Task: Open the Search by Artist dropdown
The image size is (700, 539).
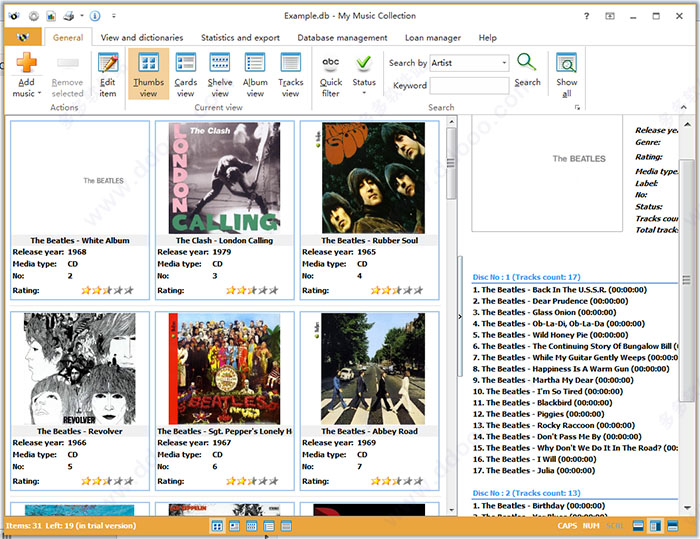Action: pyautogui.click(x=504, y=63)
